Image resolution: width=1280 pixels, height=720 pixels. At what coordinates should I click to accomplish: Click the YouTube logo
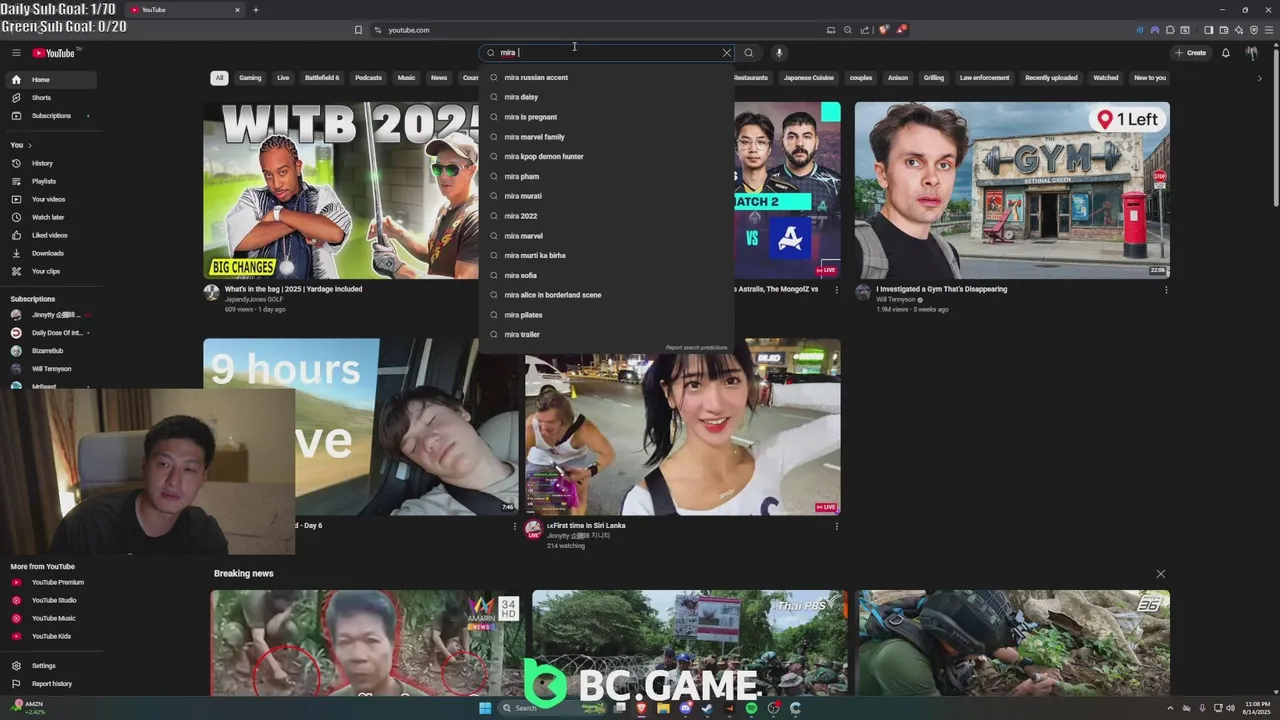(54, 53)
